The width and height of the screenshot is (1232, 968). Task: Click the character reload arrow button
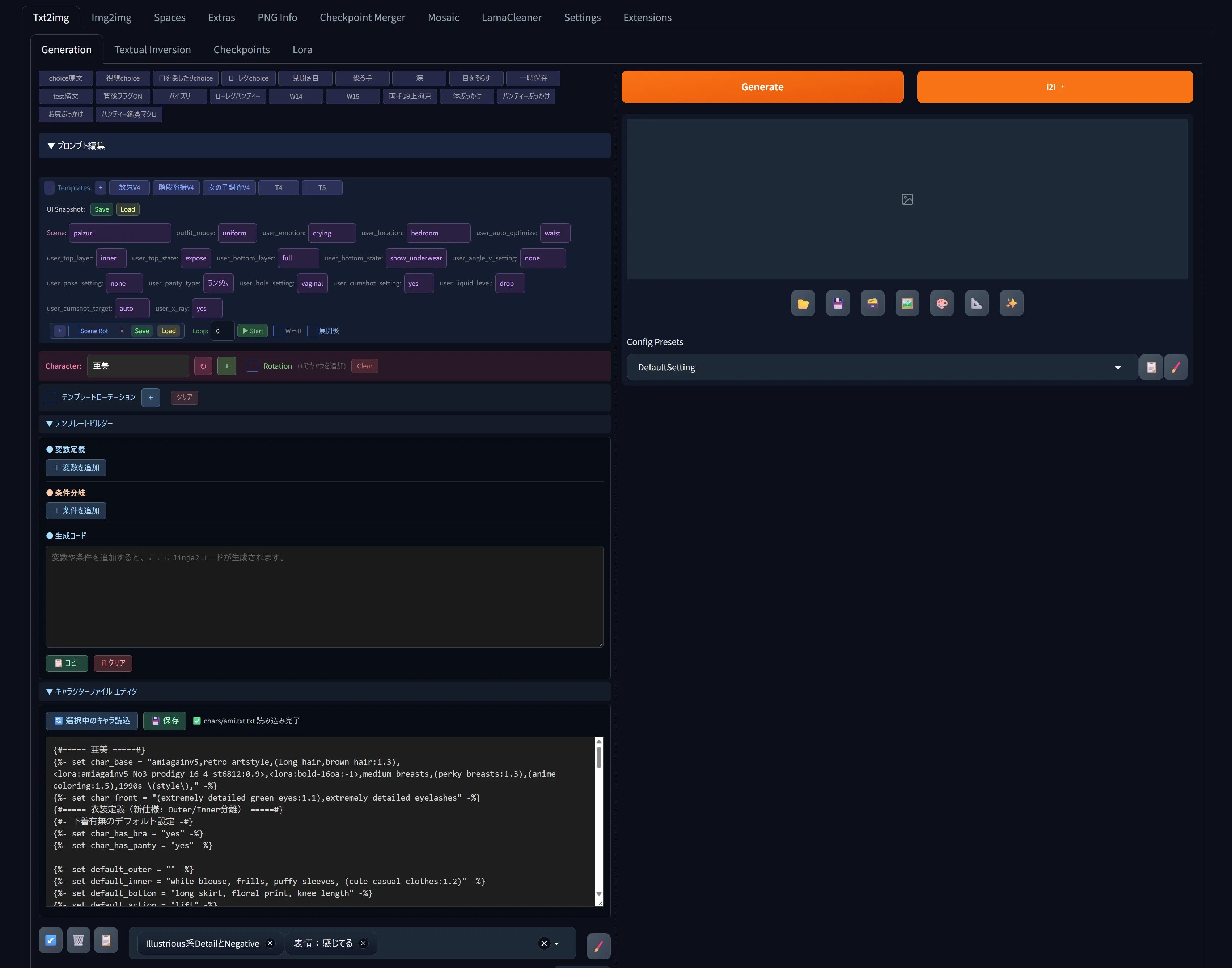pos(203,366)
